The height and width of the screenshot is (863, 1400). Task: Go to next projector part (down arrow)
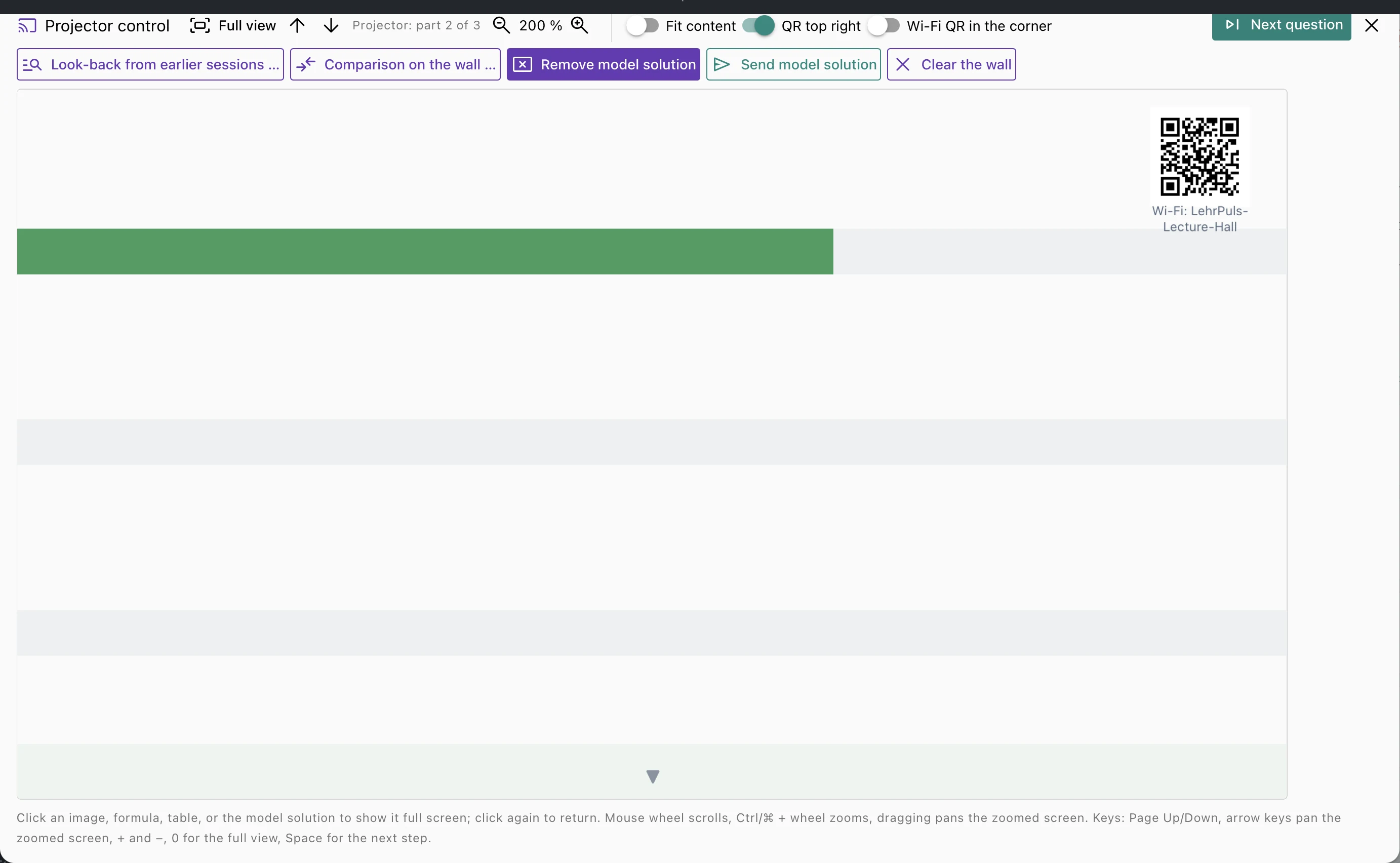[x=331, y=26]
